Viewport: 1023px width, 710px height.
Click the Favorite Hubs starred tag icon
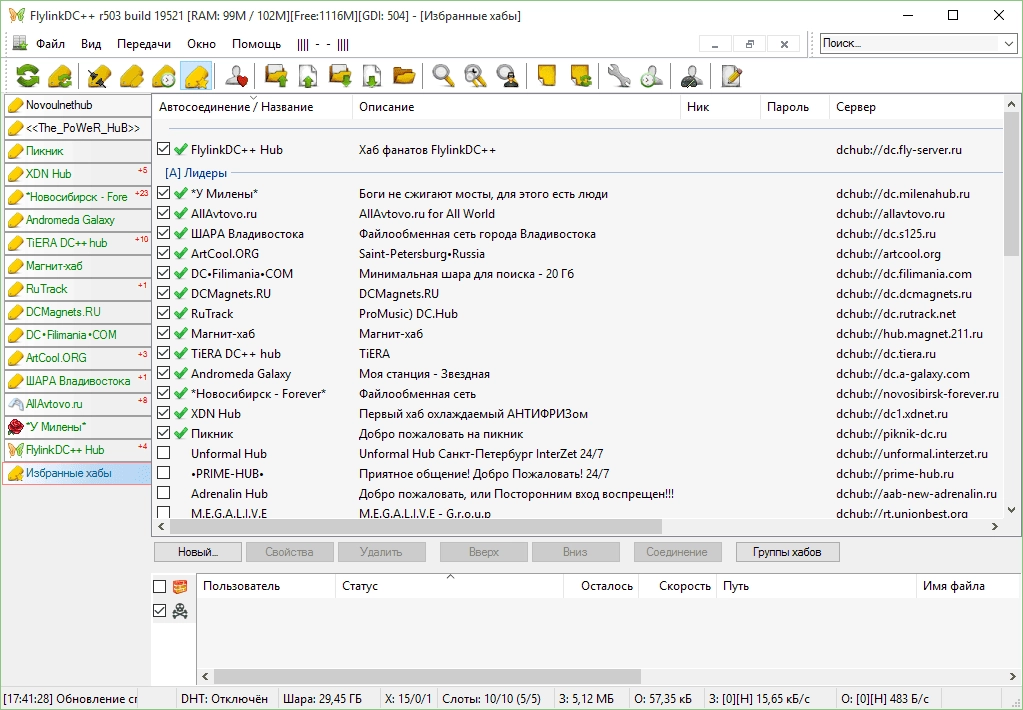click(x=196, y=76)
